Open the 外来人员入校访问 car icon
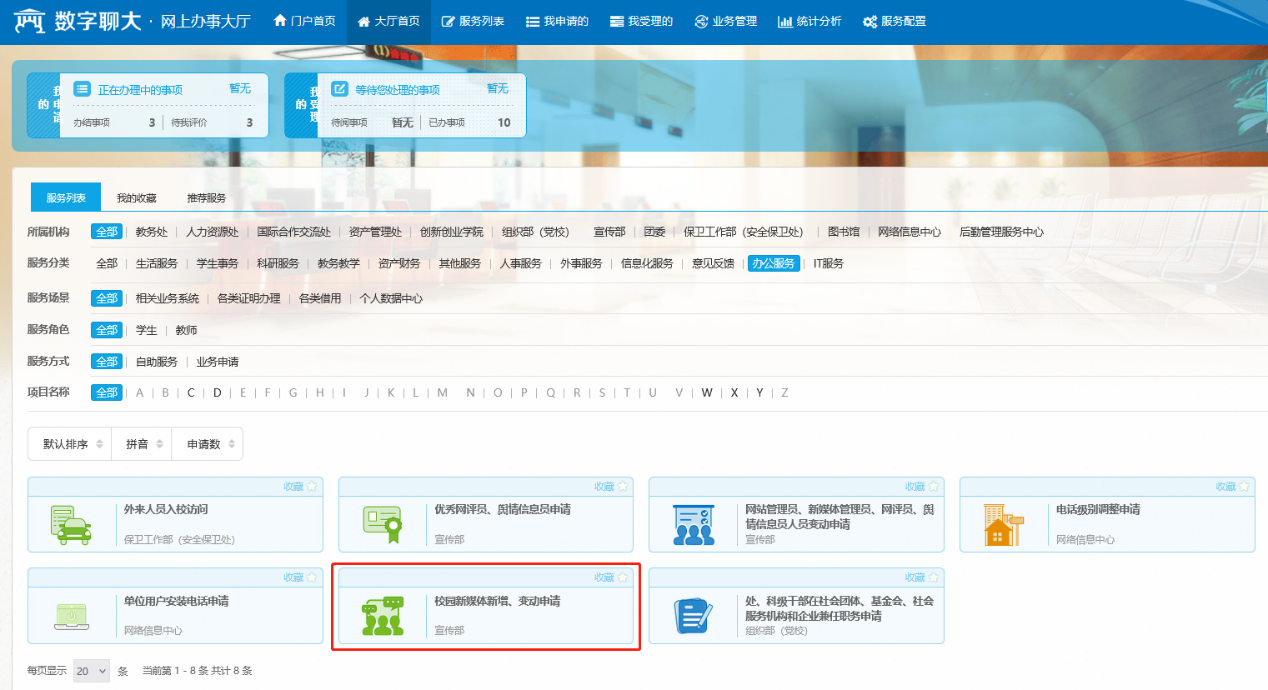The width and height of the screenshot is (1268, 690). pos(70,524)
